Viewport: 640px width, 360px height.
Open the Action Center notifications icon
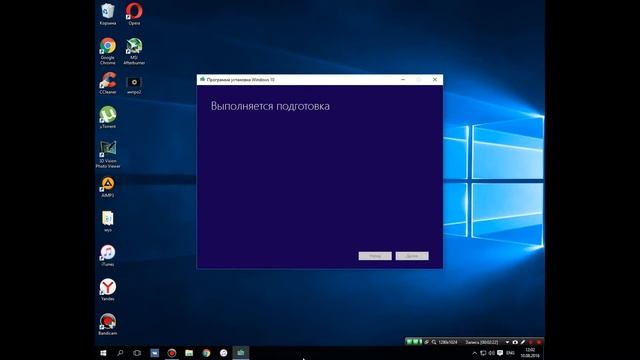[500, 353]
